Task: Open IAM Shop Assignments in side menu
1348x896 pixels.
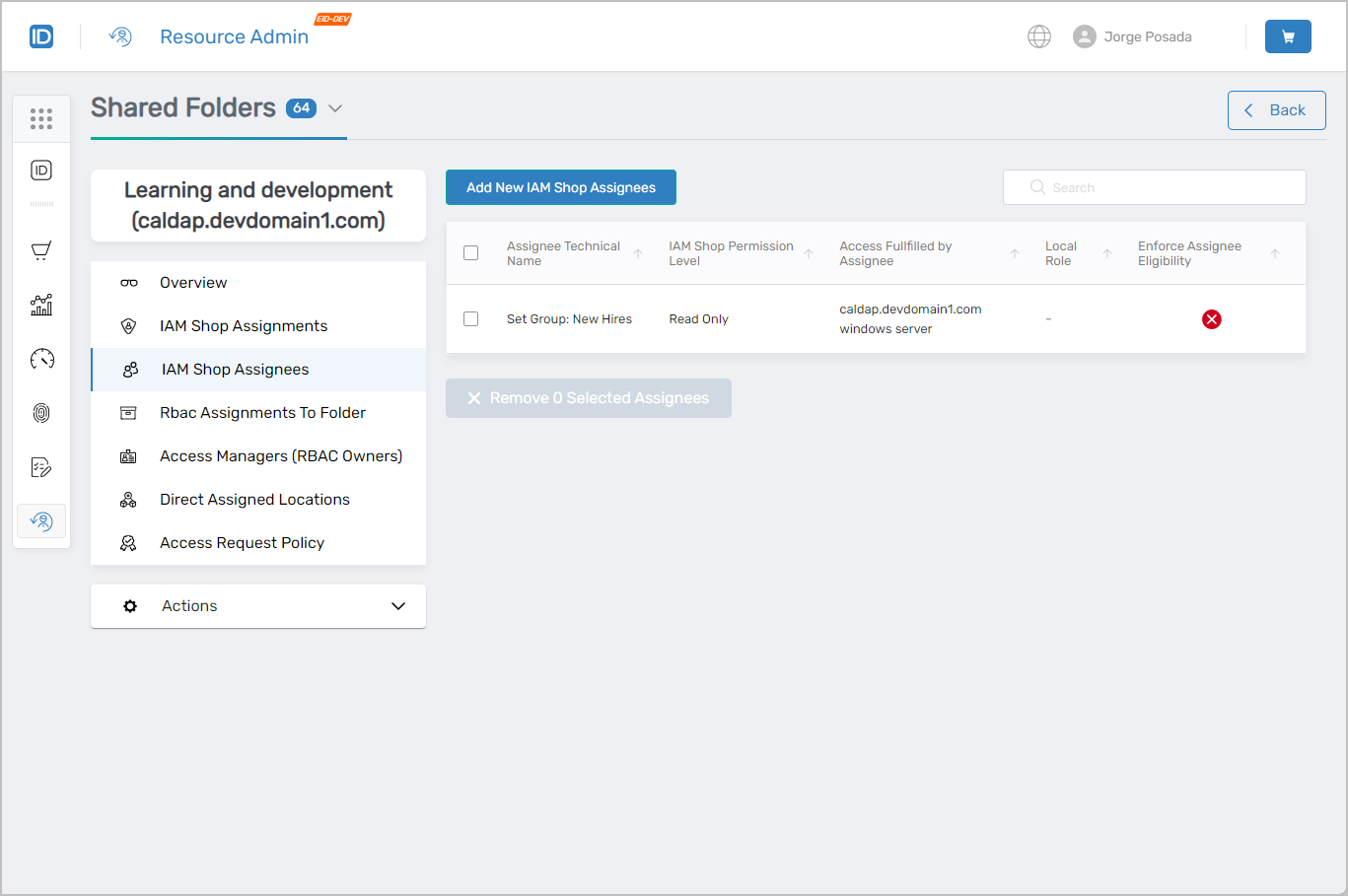Action: (243, 325)
